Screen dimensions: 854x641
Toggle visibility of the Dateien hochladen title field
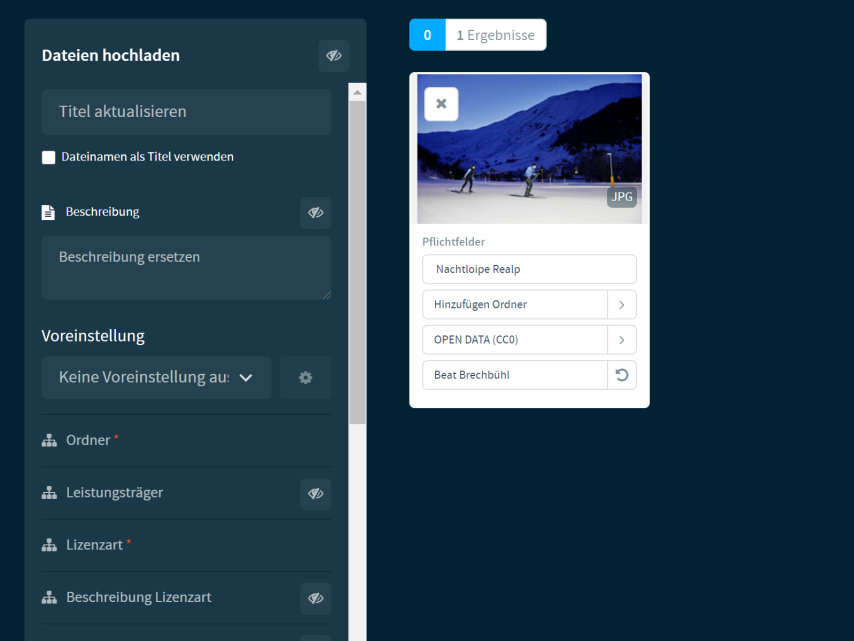[x=334, y=56]
